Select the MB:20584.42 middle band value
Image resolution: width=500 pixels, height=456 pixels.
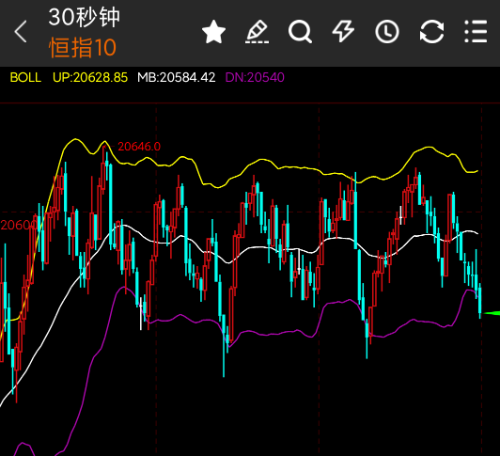pos(176,78)
